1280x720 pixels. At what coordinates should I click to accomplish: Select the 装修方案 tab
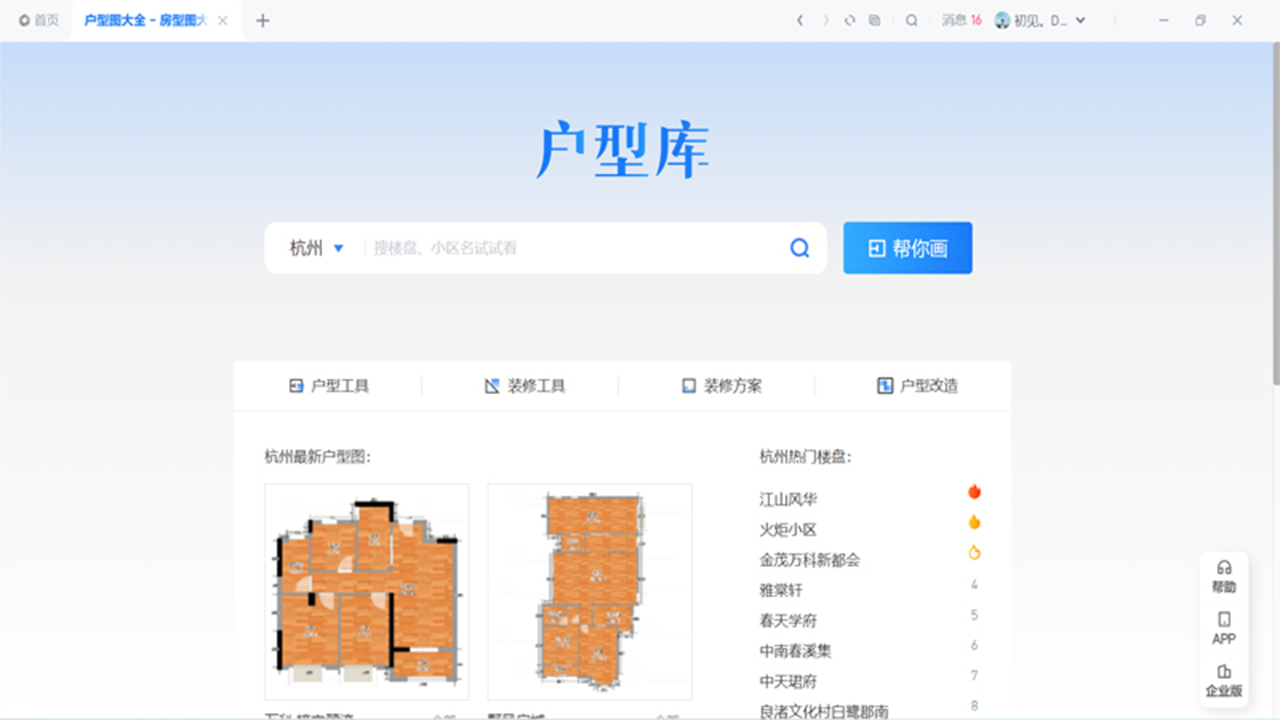click(x=724, y=385)
